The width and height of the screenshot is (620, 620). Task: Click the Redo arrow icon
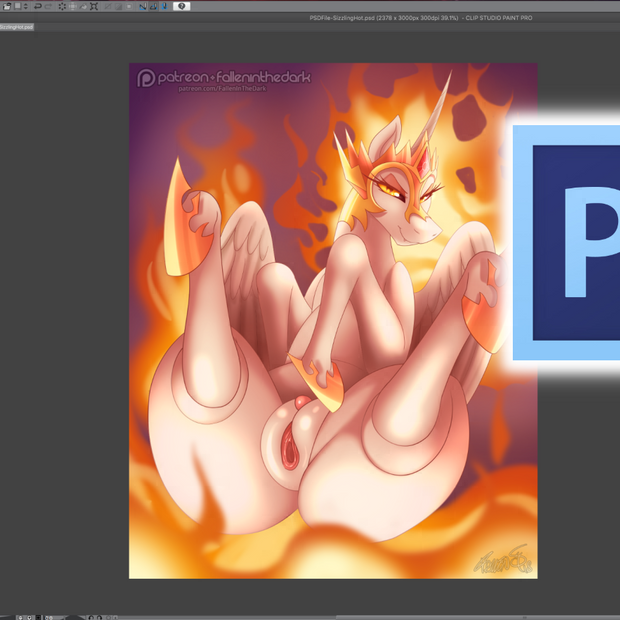tap(48, 6)
